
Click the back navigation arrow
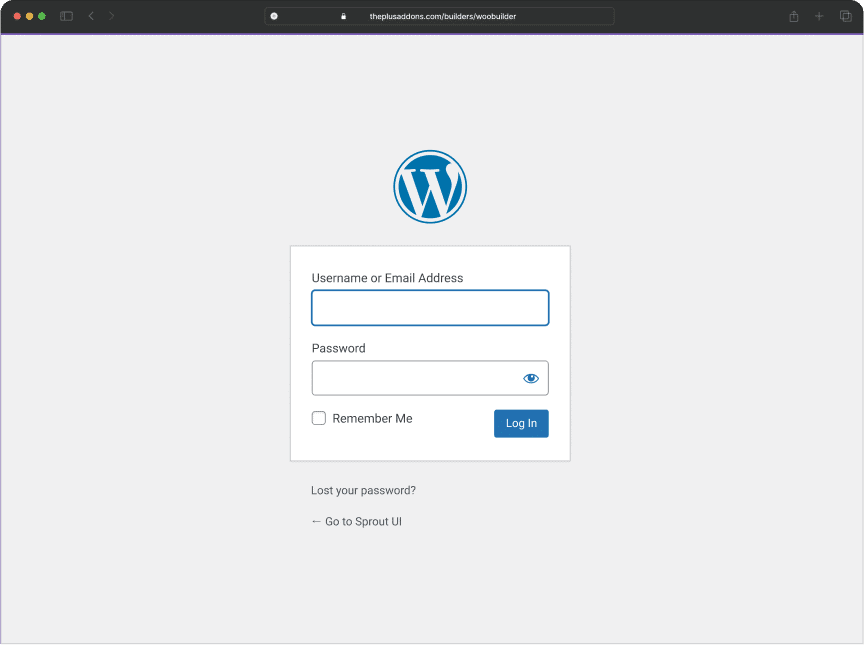pos(91,16)
